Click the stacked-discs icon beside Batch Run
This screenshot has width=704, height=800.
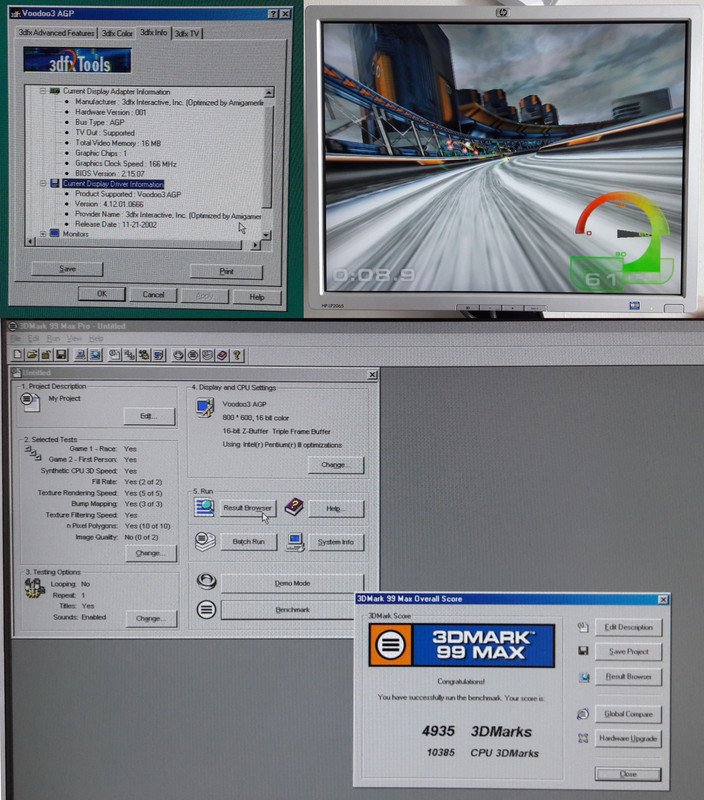(x=205, y=541)
